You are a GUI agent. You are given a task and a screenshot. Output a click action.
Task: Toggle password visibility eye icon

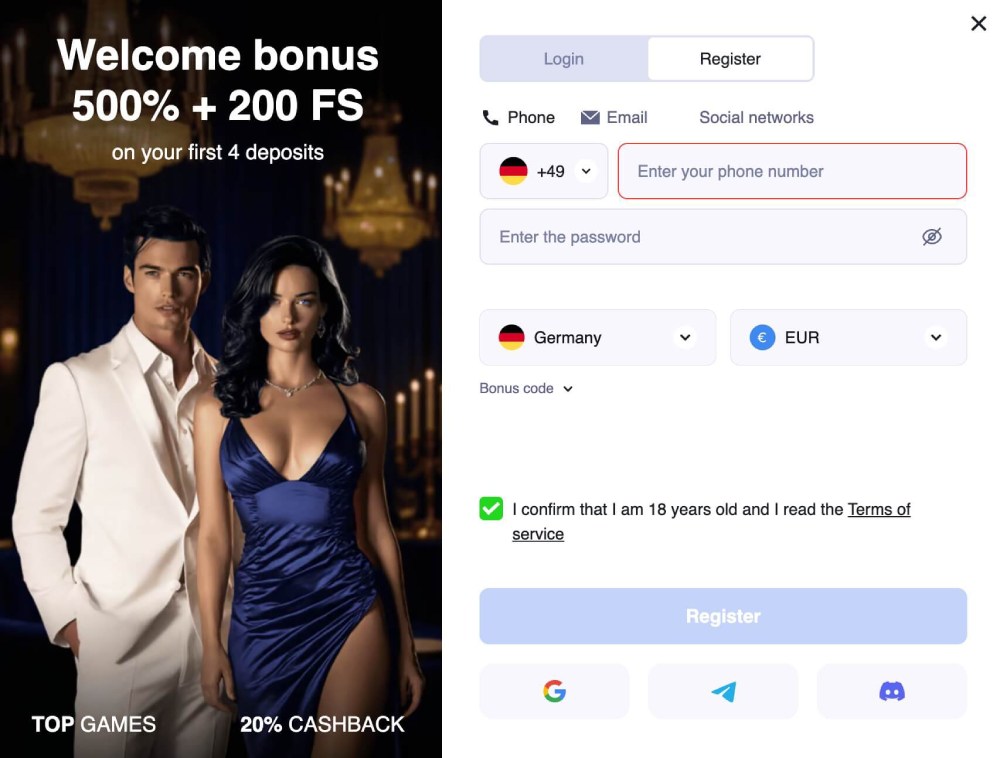coord(932,237)
